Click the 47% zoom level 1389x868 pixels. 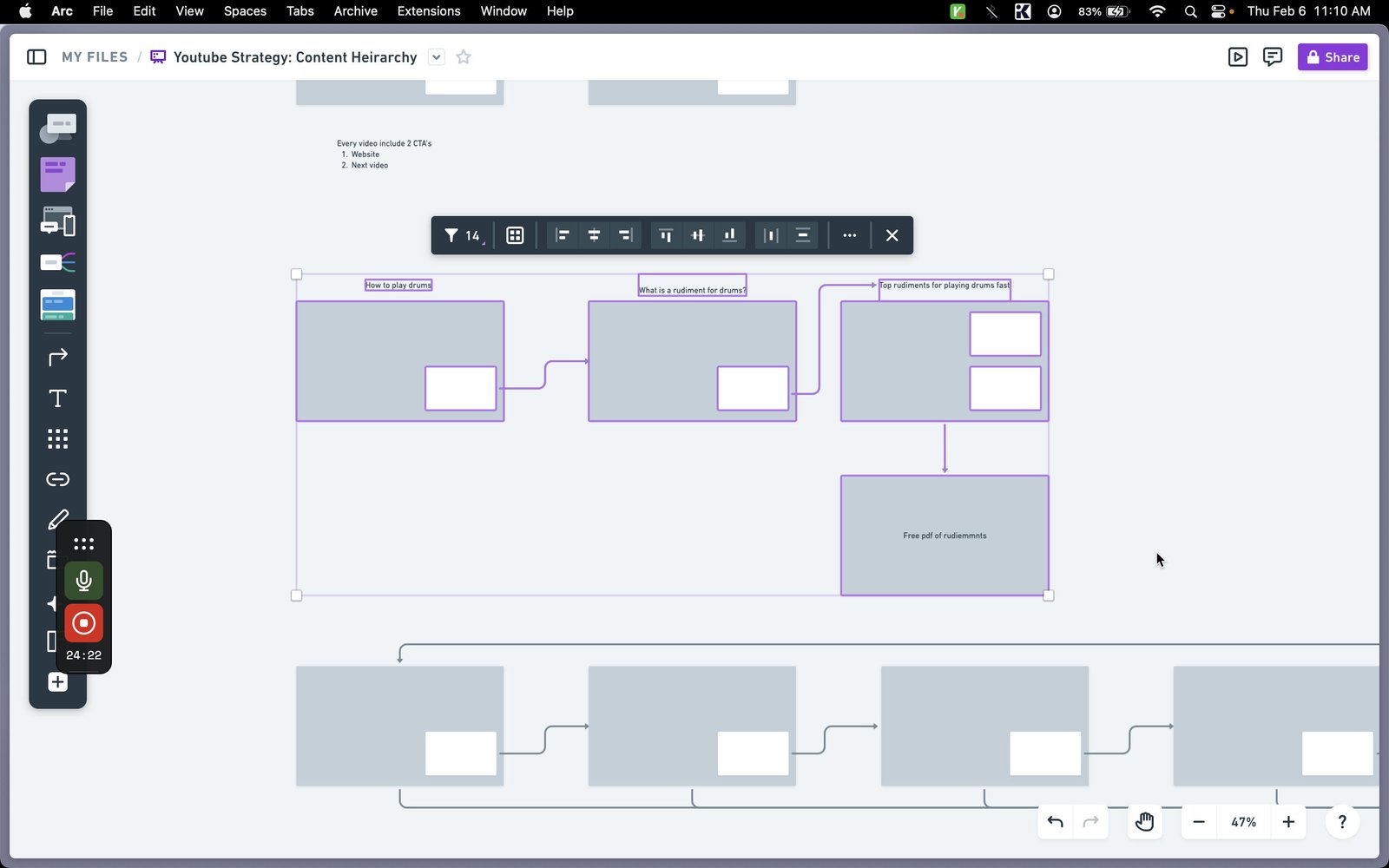(1243, 822)
